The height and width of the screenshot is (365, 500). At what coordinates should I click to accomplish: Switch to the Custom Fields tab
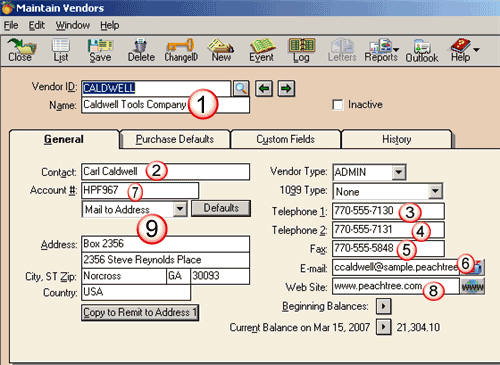click(x=286, y=139)
